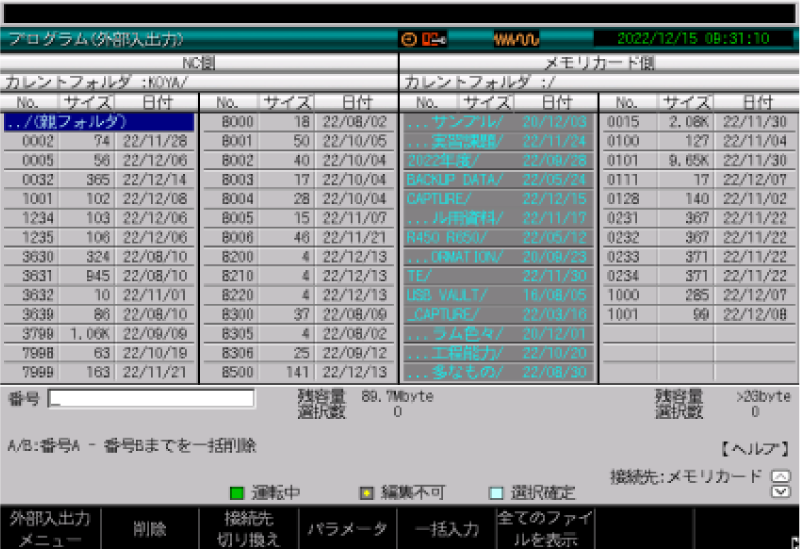Select memory card file 0015 row

pyautogui.click(x=698, y=122)
